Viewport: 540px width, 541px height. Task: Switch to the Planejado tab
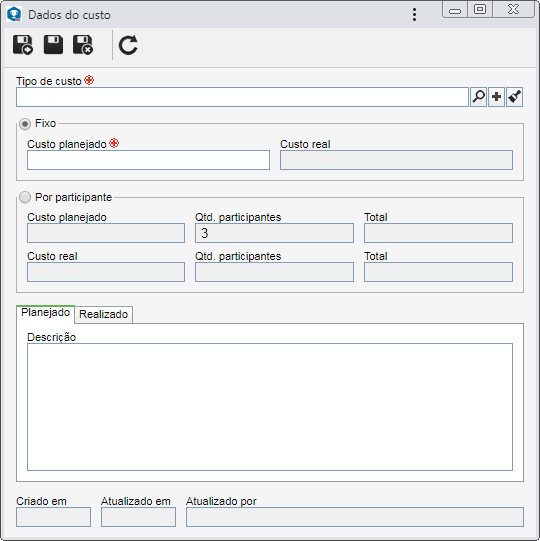click(x=45, y=314)
